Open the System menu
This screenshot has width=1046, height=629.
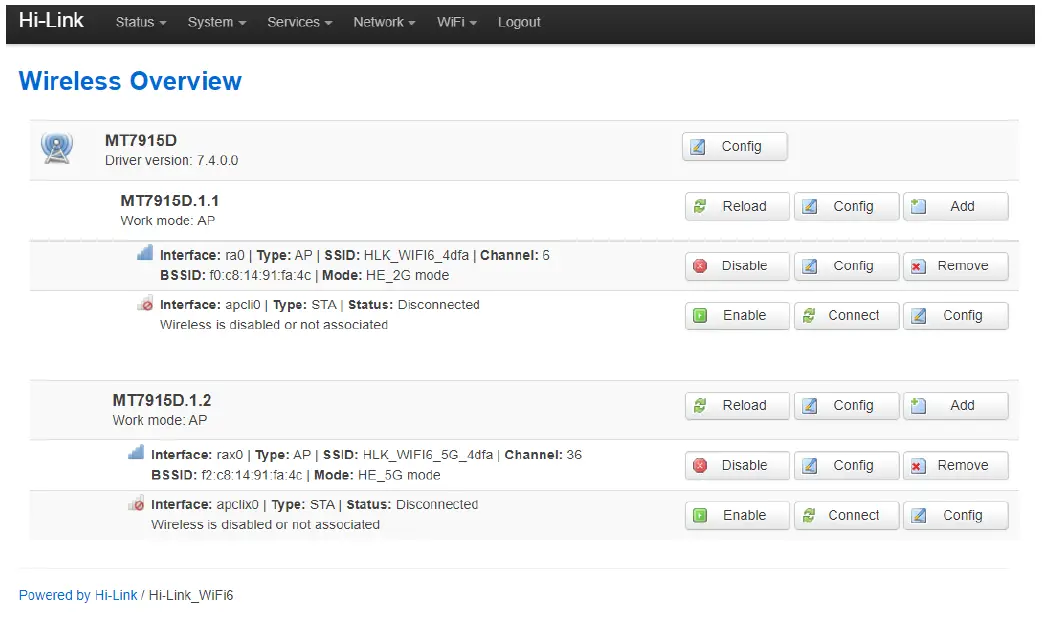click(217, 22)
